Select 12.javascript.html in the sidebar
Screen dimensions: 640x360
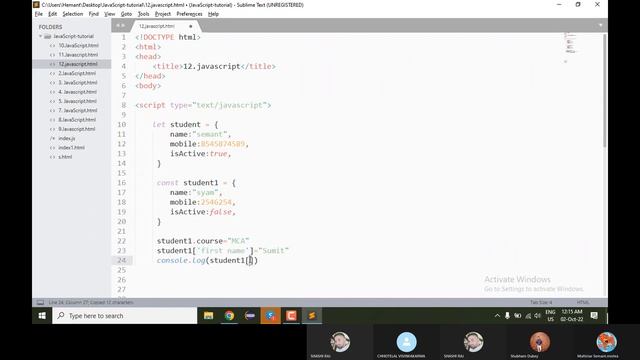pos(78,64)
